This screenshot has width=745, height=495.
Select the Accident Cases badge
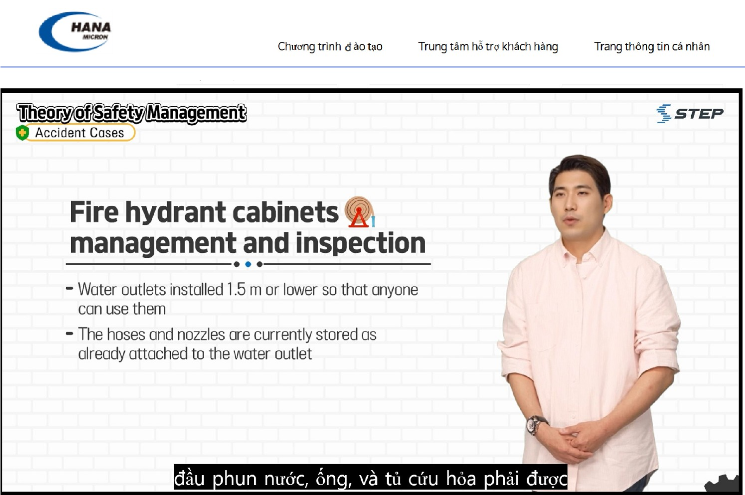coord(78,133)
